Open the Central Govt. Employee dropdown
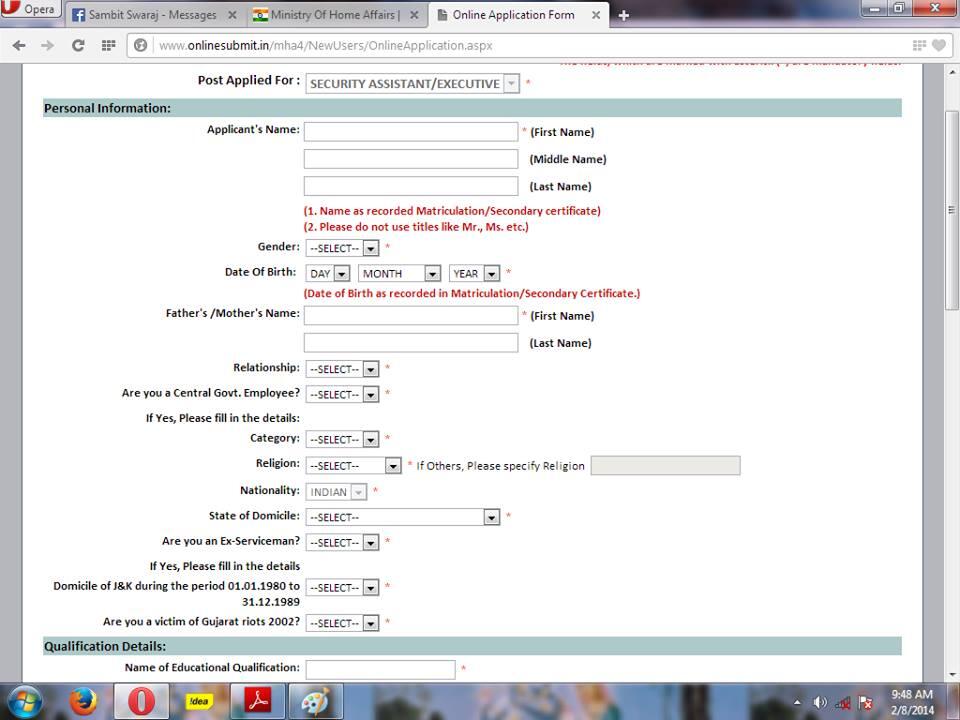The width and height of the screenshot is (960, 720). 342,394
